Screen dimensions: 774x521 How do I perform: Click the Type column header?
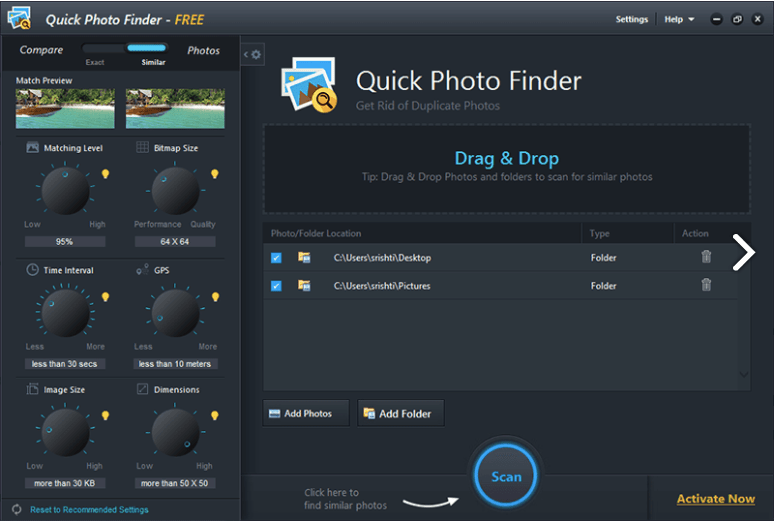coord(599,233)
